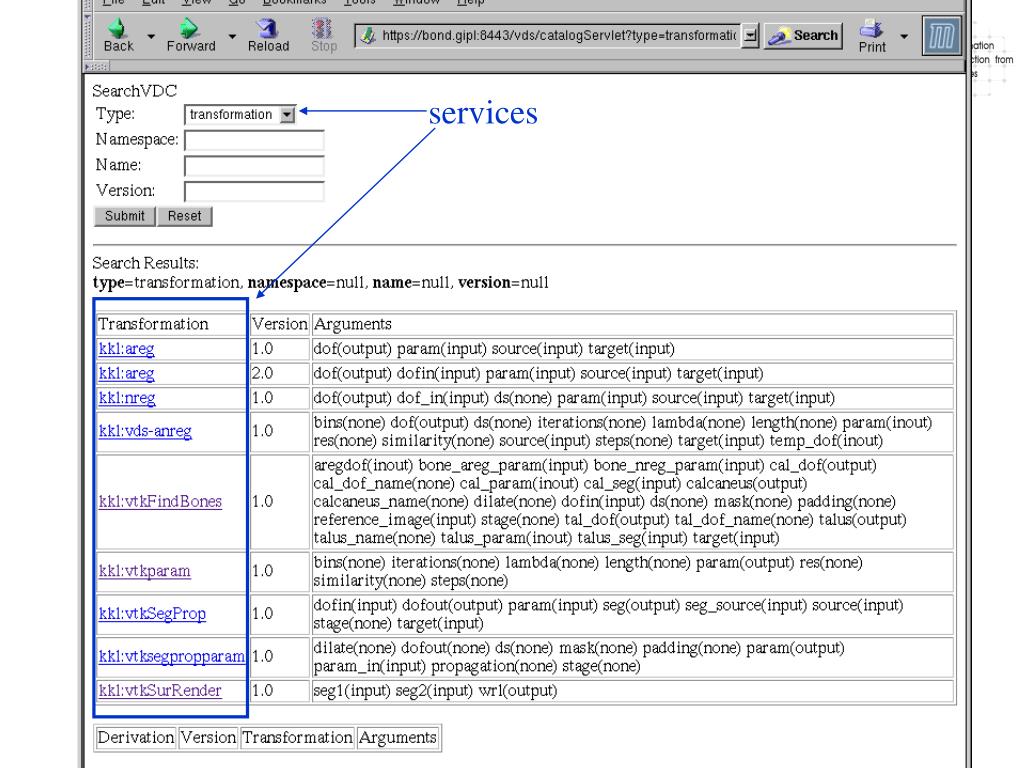1024x768 pixels.
Task: Click the Arguments header in the lower table
Action: [x=398, y=737]
